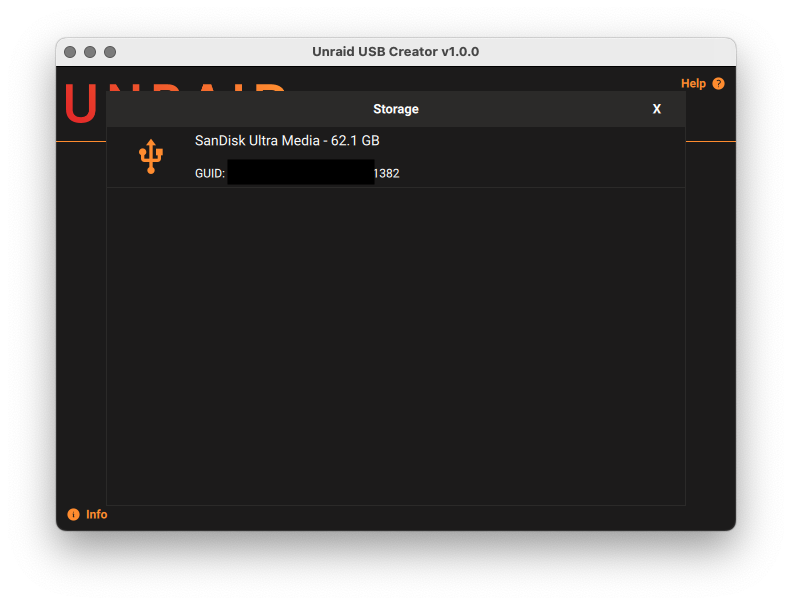Click the 62.1 GB capacity text
The image size is (792, 605).
(x=355, y=141)
